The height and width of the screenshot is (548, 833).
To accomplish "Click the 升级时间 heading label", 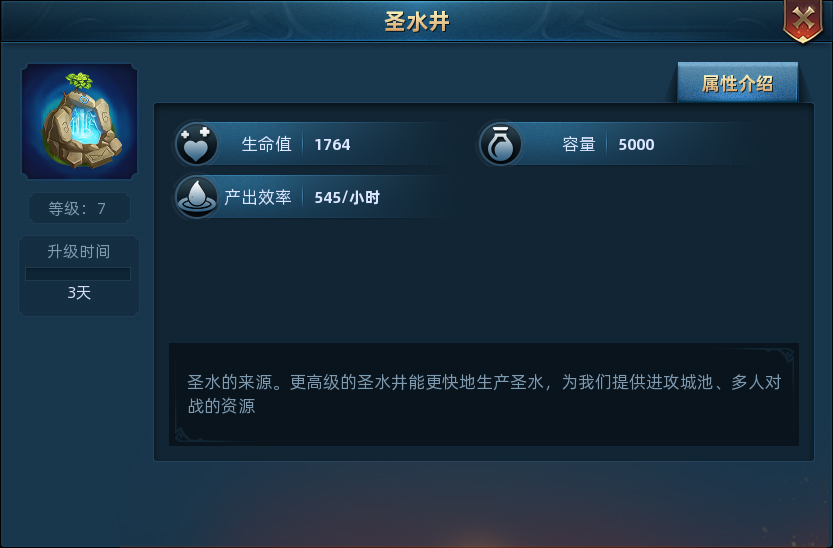I will pos(79,251).
